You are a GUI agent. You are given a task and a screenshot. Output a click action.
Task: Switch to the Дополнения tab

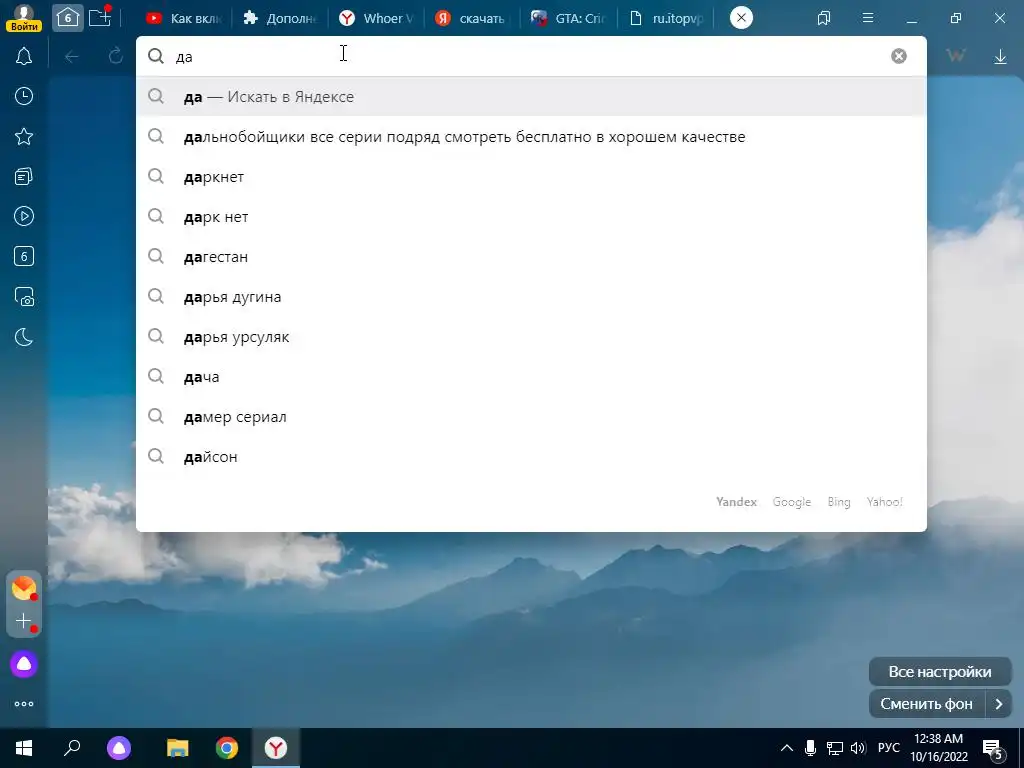[280, 18]
